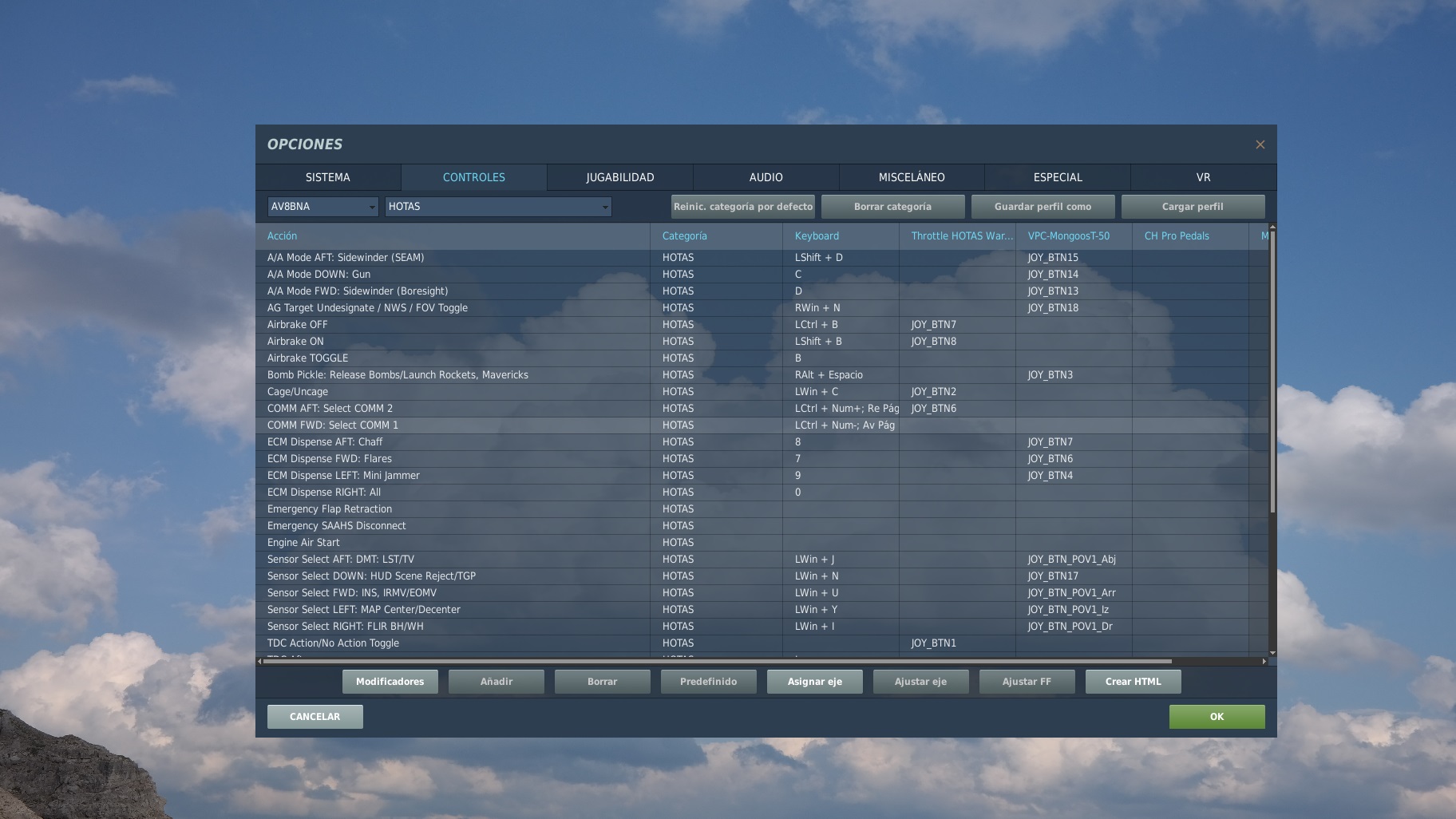Select the Airbrake ON action
Screen dimensions: 1456x819
(762, 342)
